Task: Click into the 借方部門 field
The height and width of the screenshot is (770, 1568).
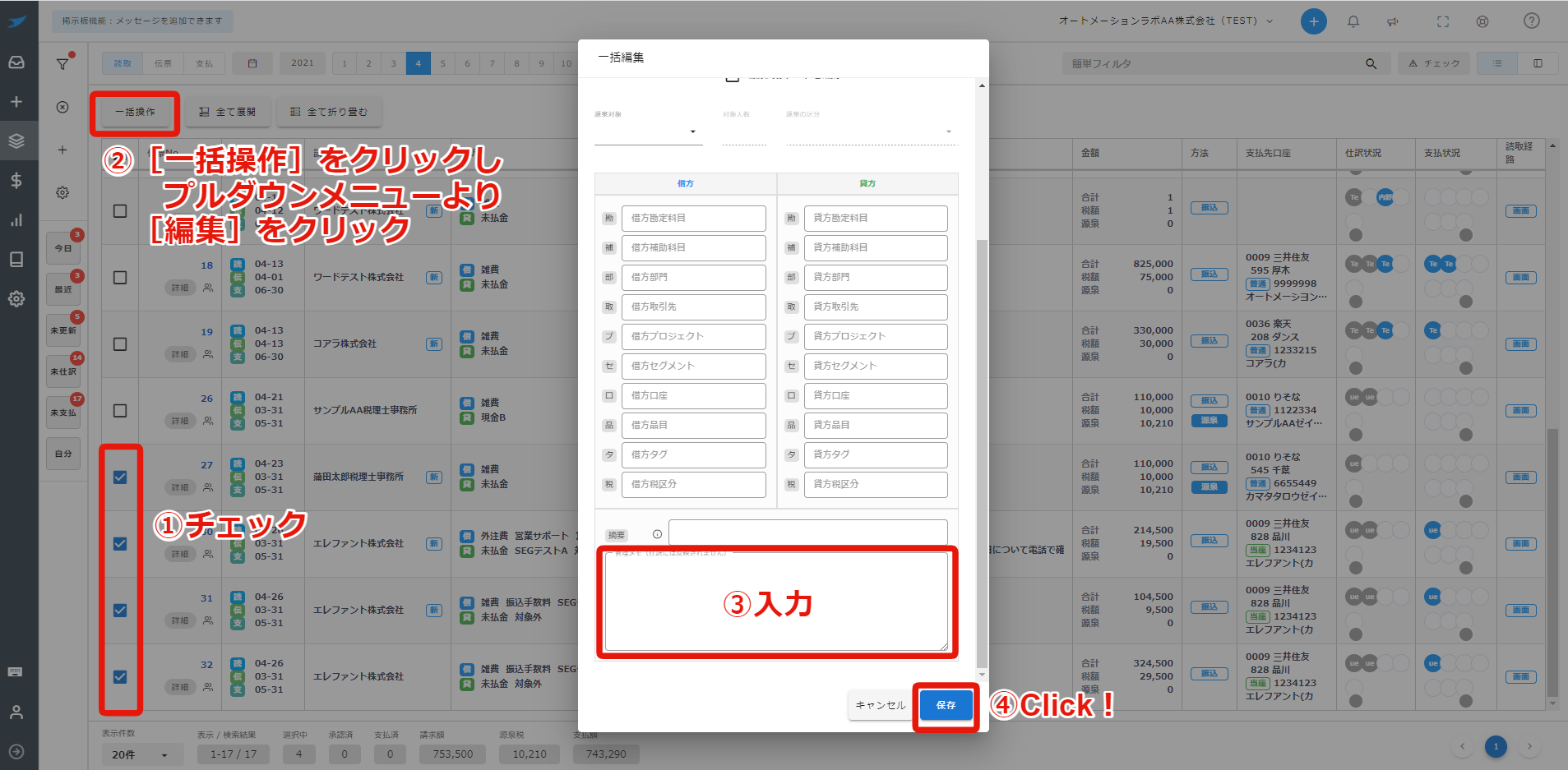Action: pyautogui.click(x=693, y=278)
